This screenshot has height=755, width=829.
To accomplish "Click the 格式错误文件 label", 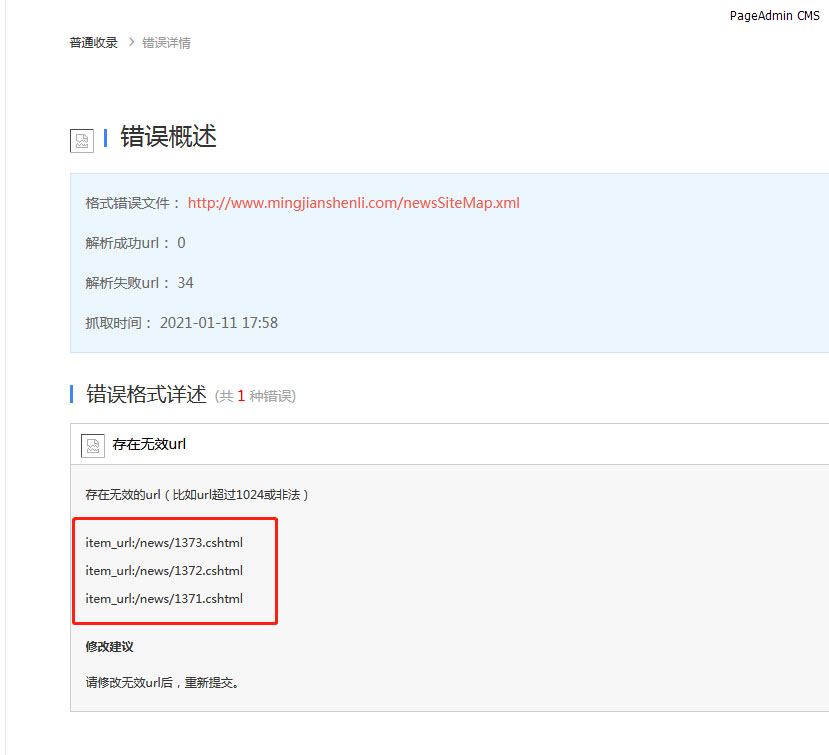I will click(133, 203).
